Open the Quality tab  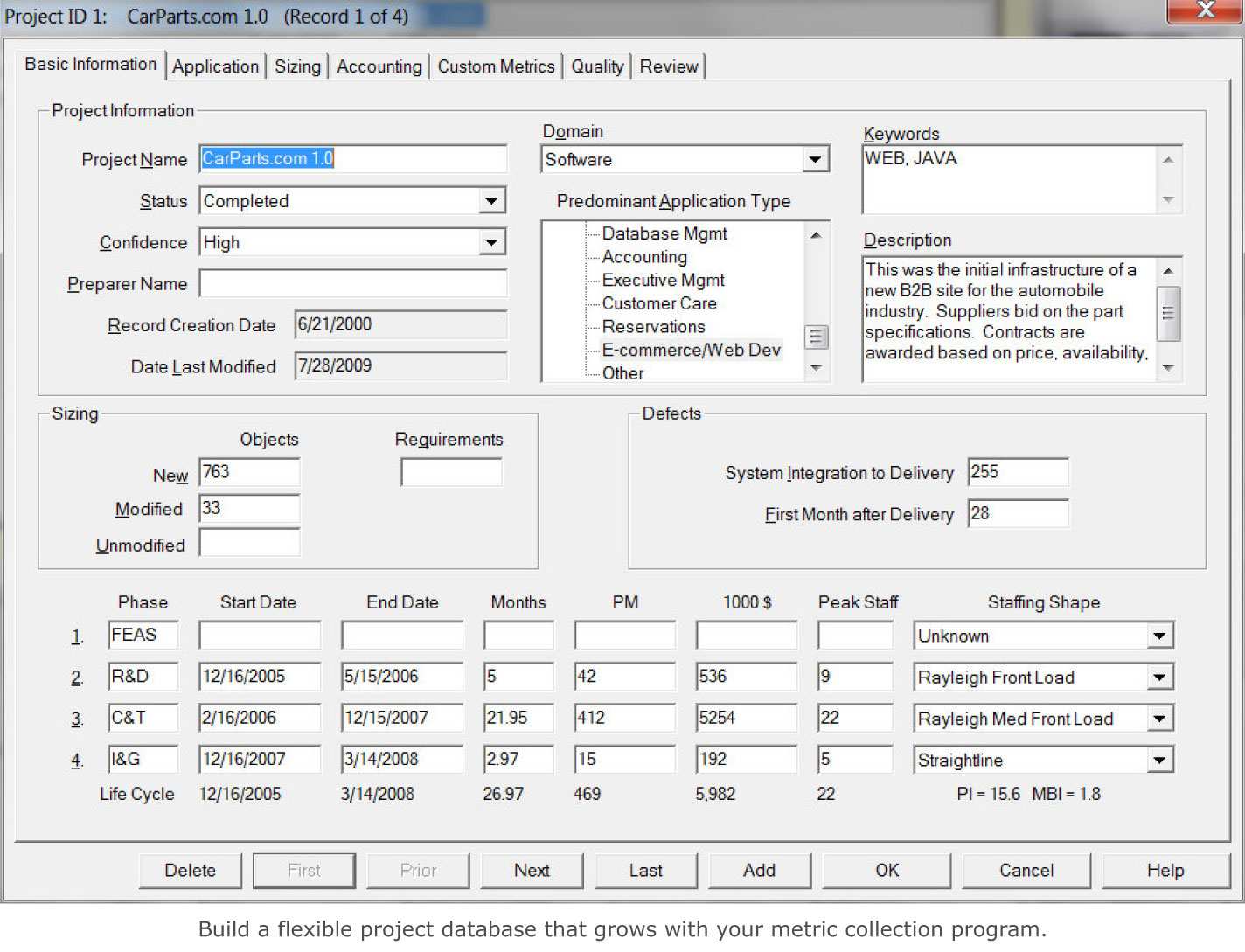pos(596,66)
